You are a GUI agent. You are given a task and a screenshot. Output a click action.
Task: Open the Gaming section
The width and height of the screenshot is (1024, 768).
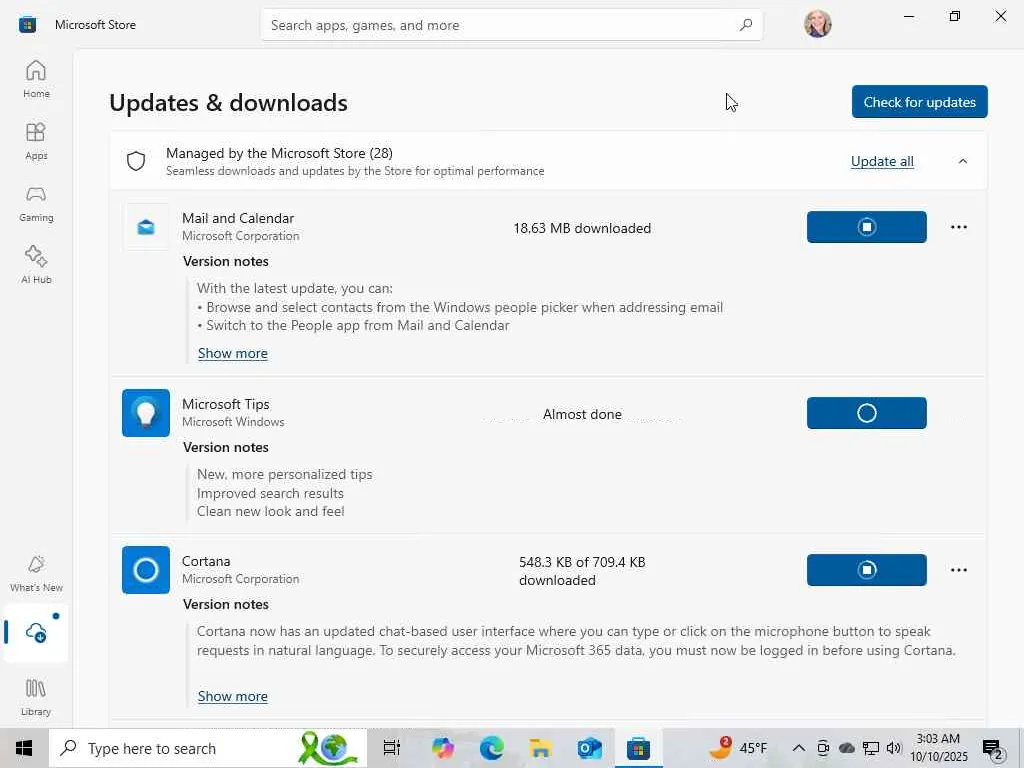pyautogui.click(x=36, y=203)
